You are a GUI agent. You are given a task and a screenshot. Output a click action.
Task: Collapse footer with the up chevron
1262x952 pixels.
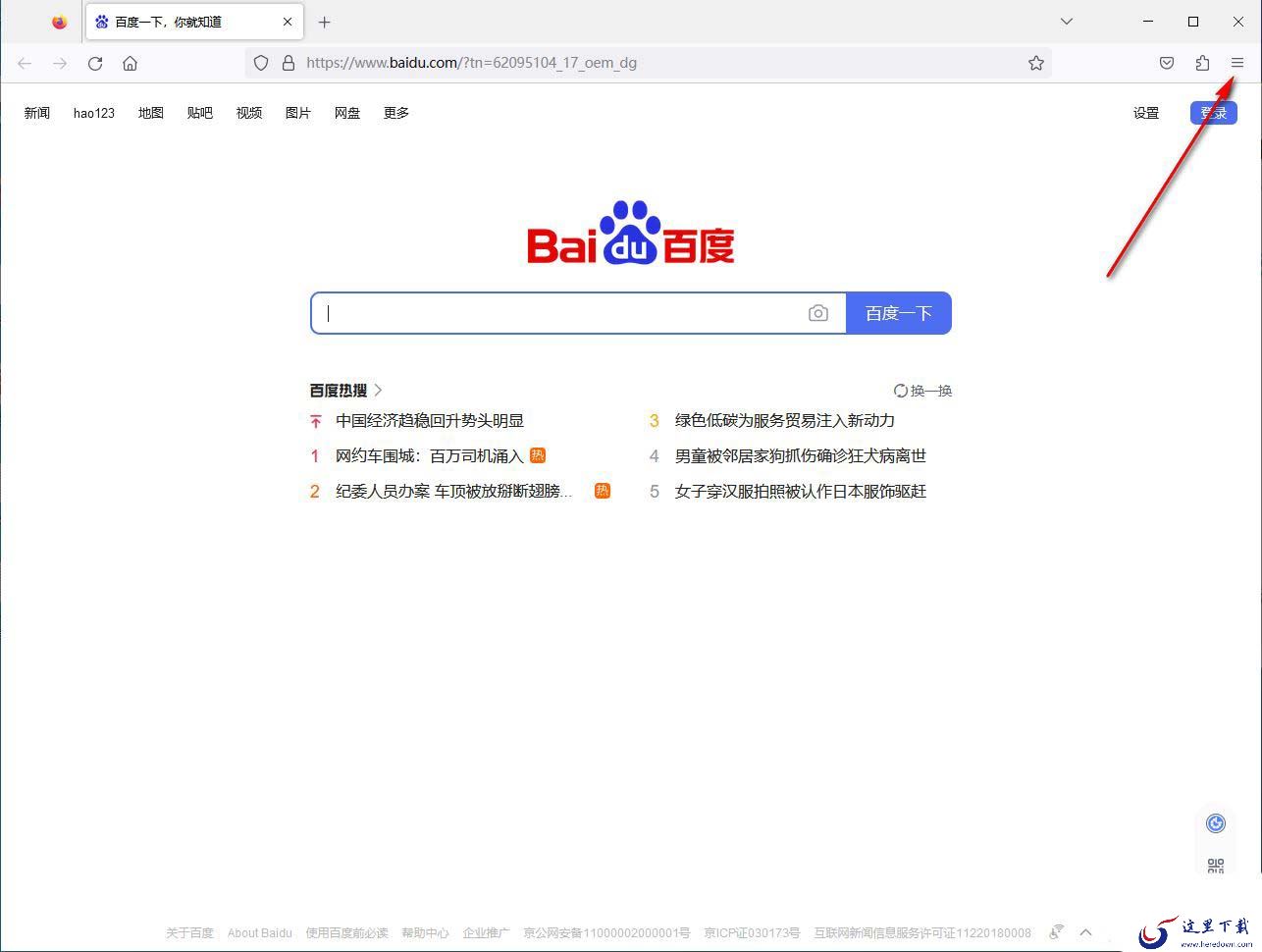pyautogui.click(x=1086, y=932)
